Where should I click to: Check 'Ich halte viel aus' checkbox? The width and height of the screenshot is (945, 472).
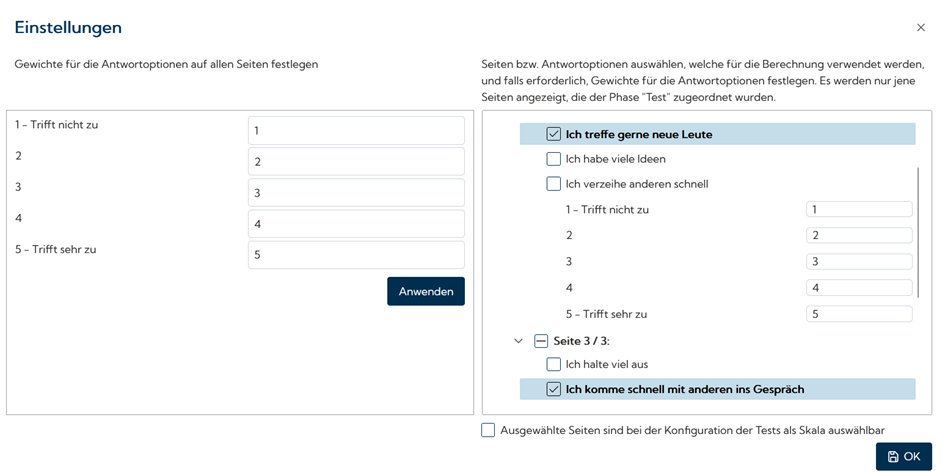[553, 365]
